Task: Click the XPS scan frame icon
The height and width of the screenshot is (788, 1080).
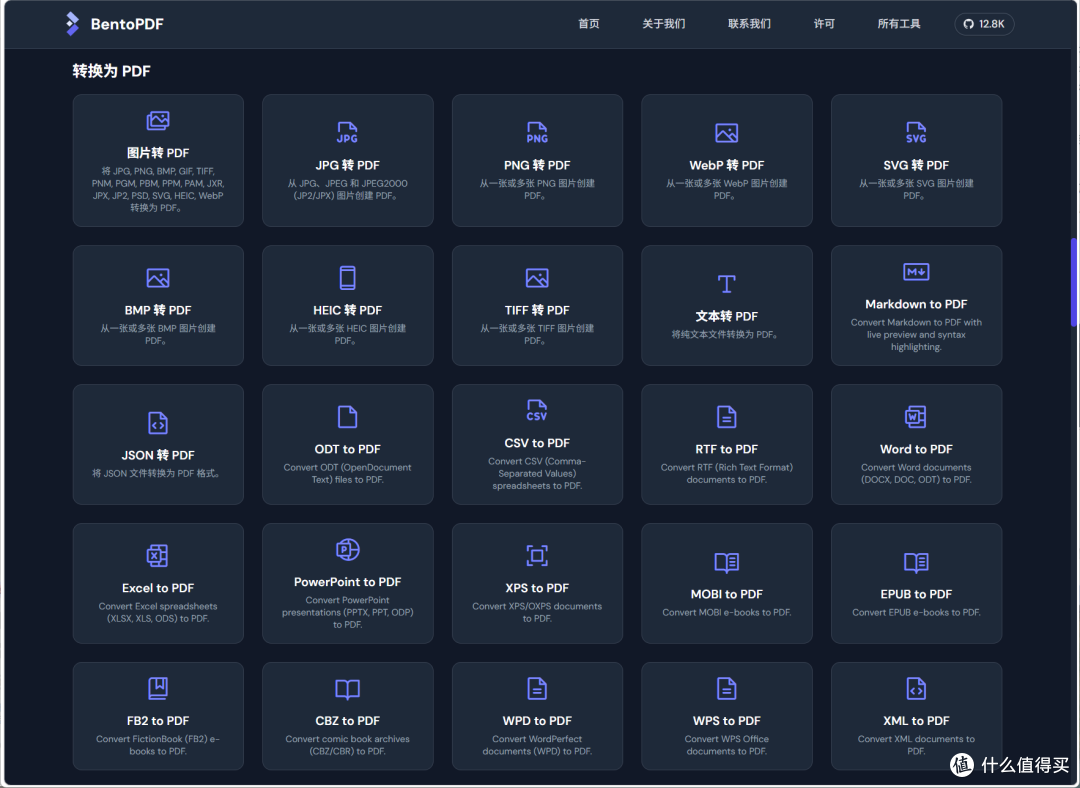Action: 537,555
